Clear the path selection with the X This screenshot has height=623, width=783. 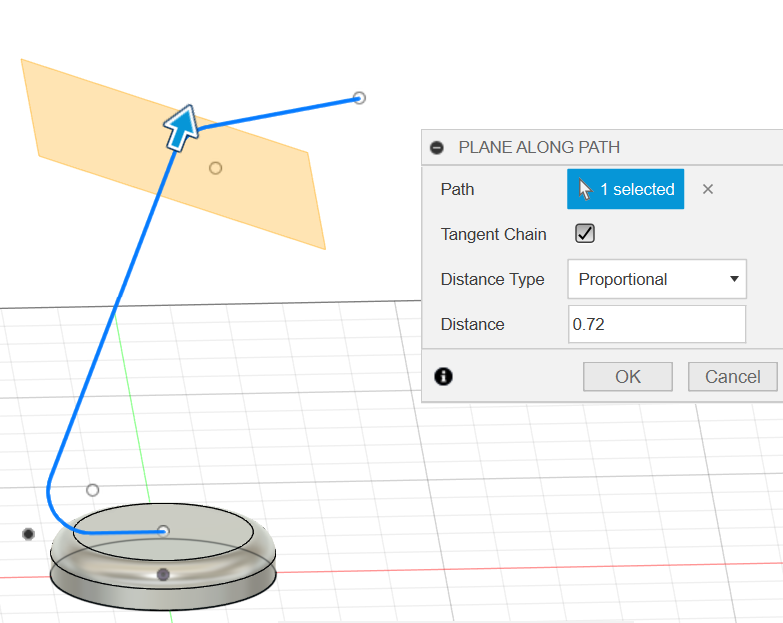click(708, 189)
